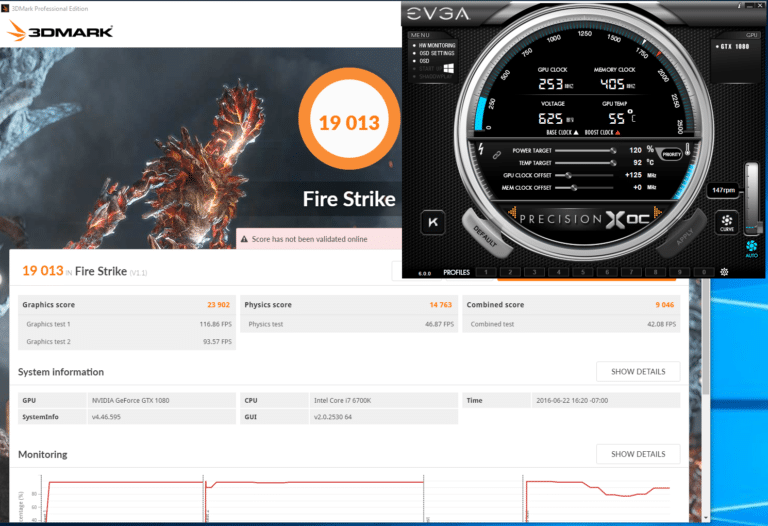Open Precision XOC settings gear
Image resolution: width=768 pixels, height=526 pixels.
724,272
